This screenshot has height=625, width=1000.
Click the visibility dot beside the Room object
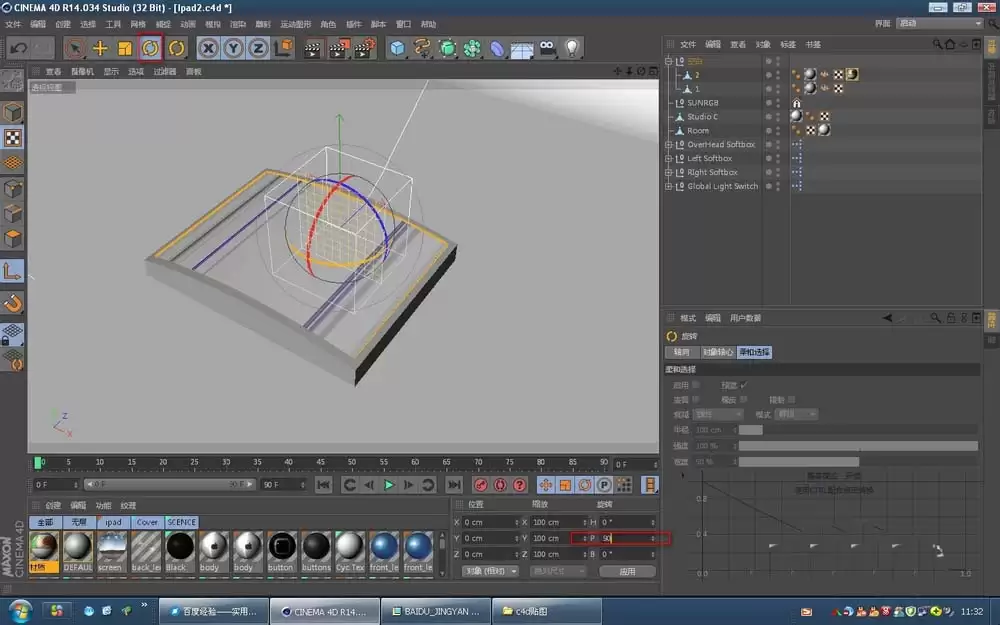point(769,130)
